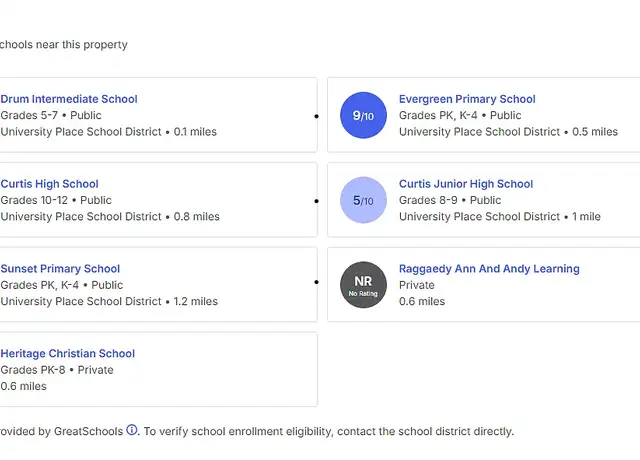Image resolution: width=640 pixels, height=460 pixels.
Task: Click Drum Intermediate's University Place School District text
Action: coord(81,132)
